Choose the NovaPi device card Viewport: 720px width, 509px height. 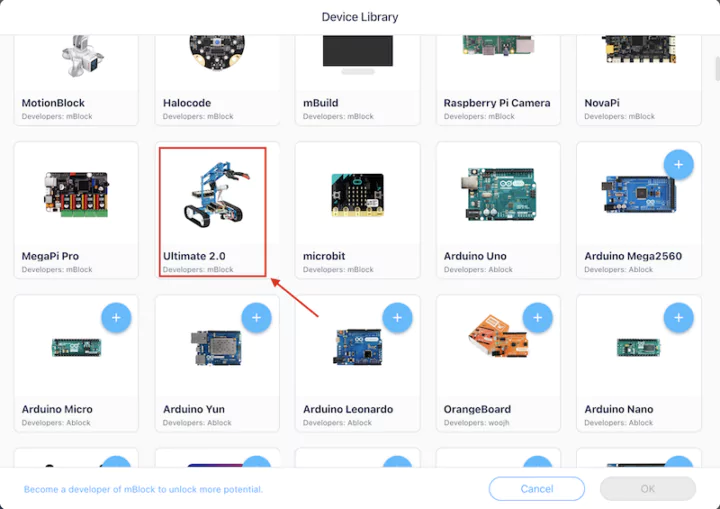pos(639,80)
